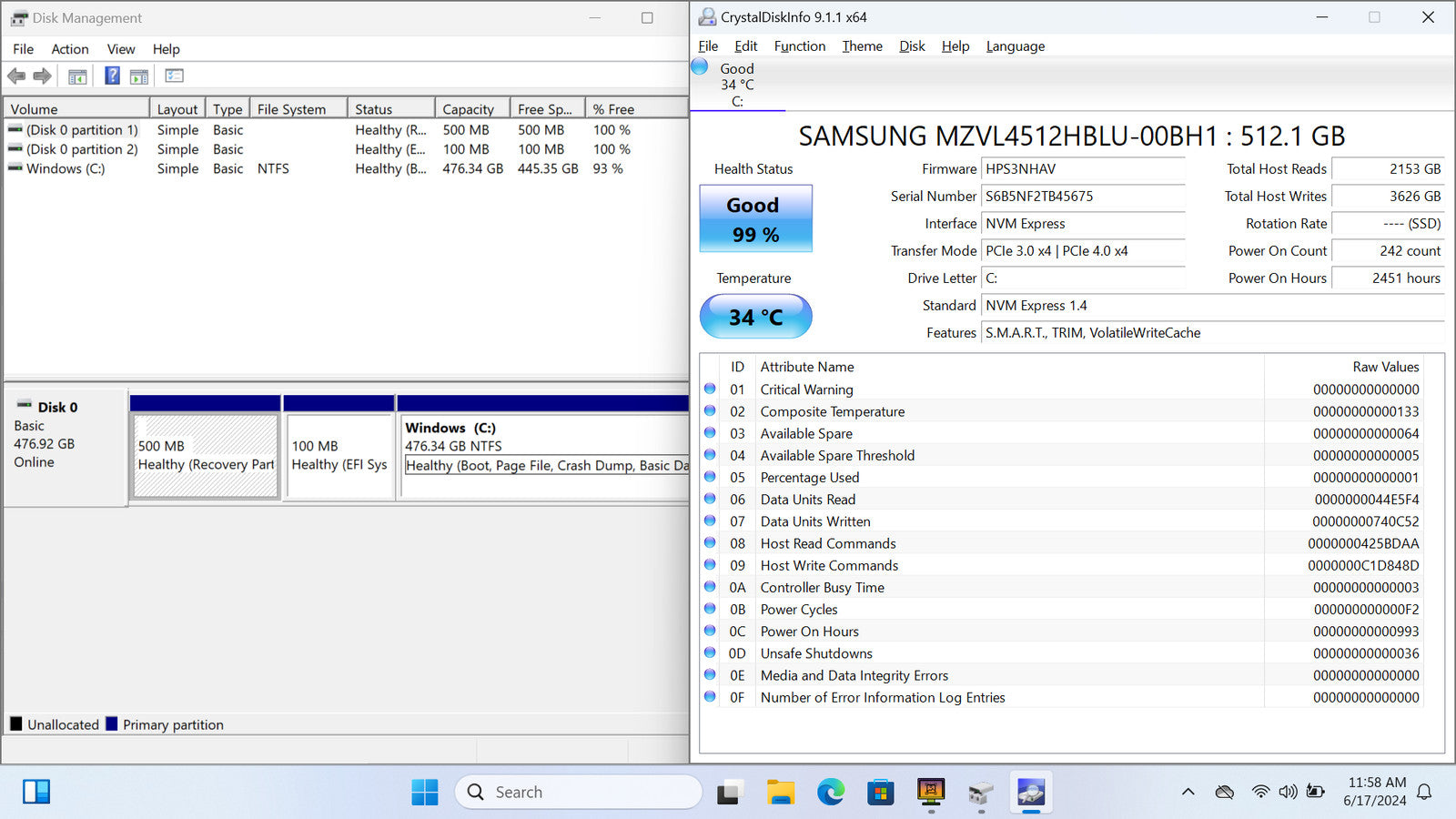Click the Search box on the taskbar
Viewport: 1456px width, 819px height.
pos(579,792)
